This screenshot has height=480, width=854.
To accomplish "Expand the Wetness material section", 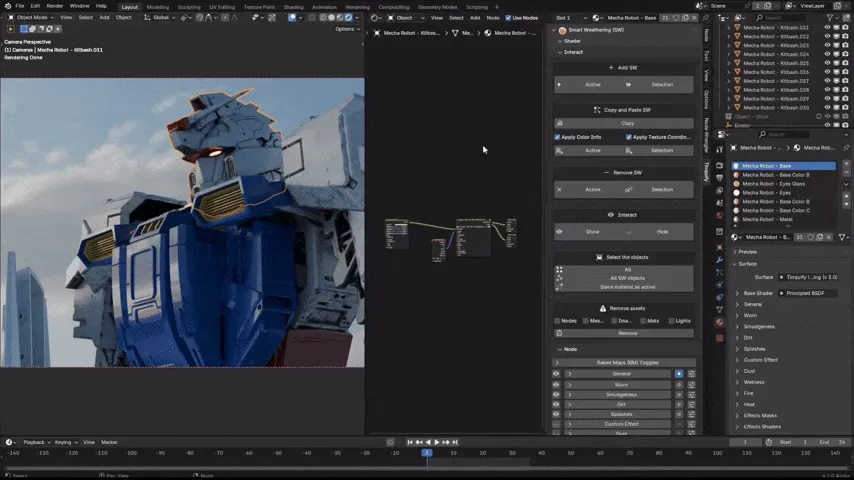I will (738, 382).
